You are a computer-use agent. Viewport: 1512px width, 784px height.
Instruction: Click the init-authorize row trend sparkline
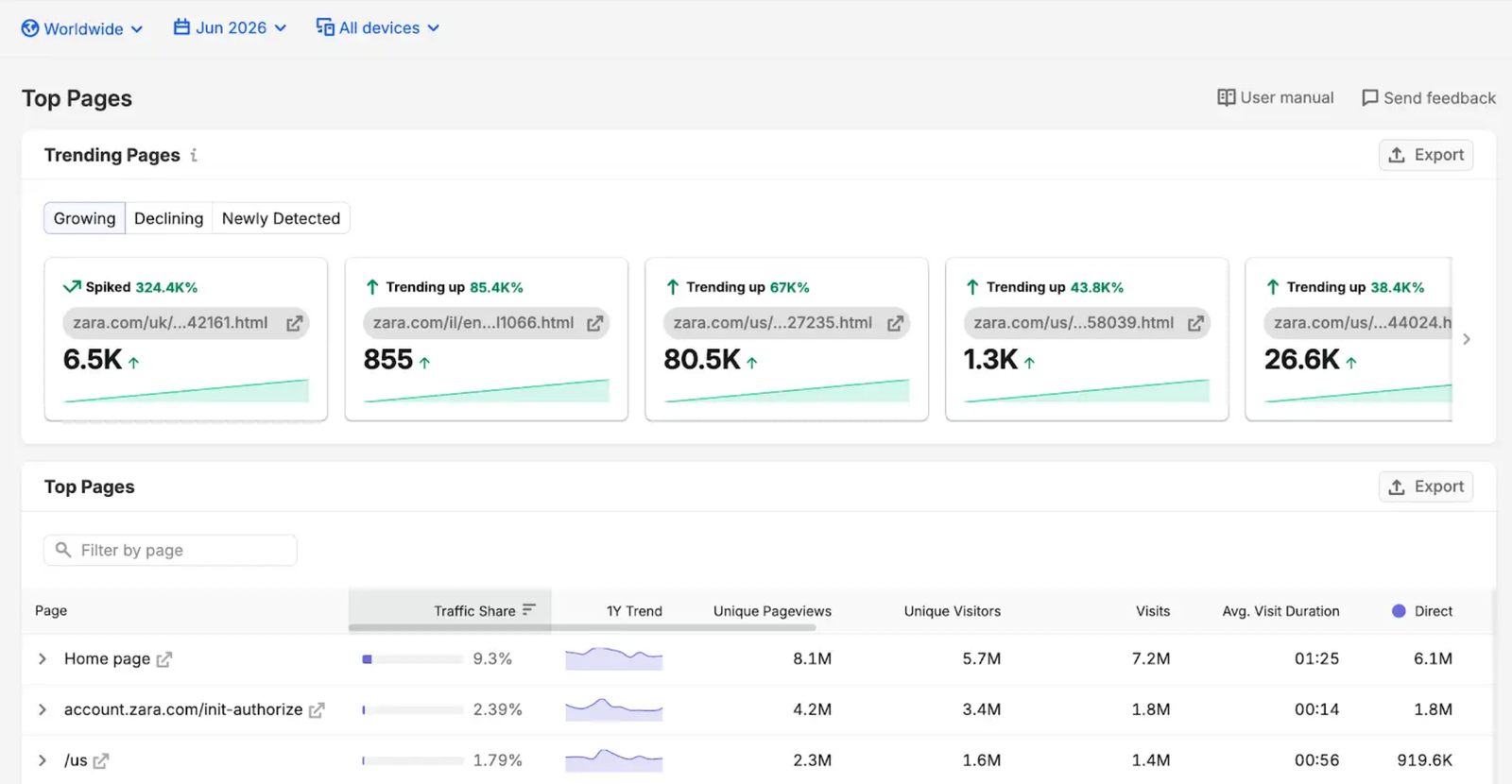[614, 709]
